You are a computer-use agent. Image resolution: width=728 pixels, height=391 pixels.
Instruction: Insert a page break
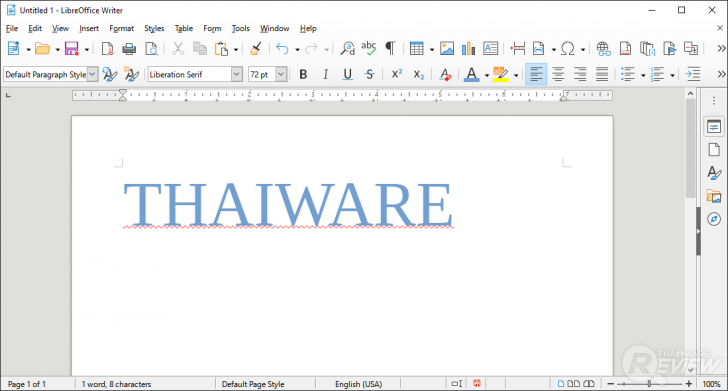(518, 48)
